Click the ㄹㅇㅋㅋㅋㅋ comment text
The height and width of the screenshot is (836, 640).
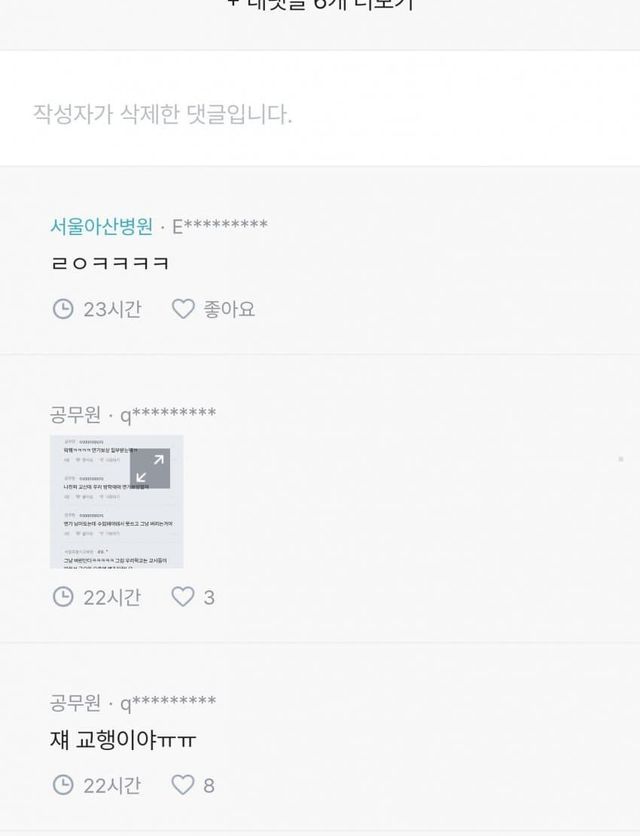point(110,263)
